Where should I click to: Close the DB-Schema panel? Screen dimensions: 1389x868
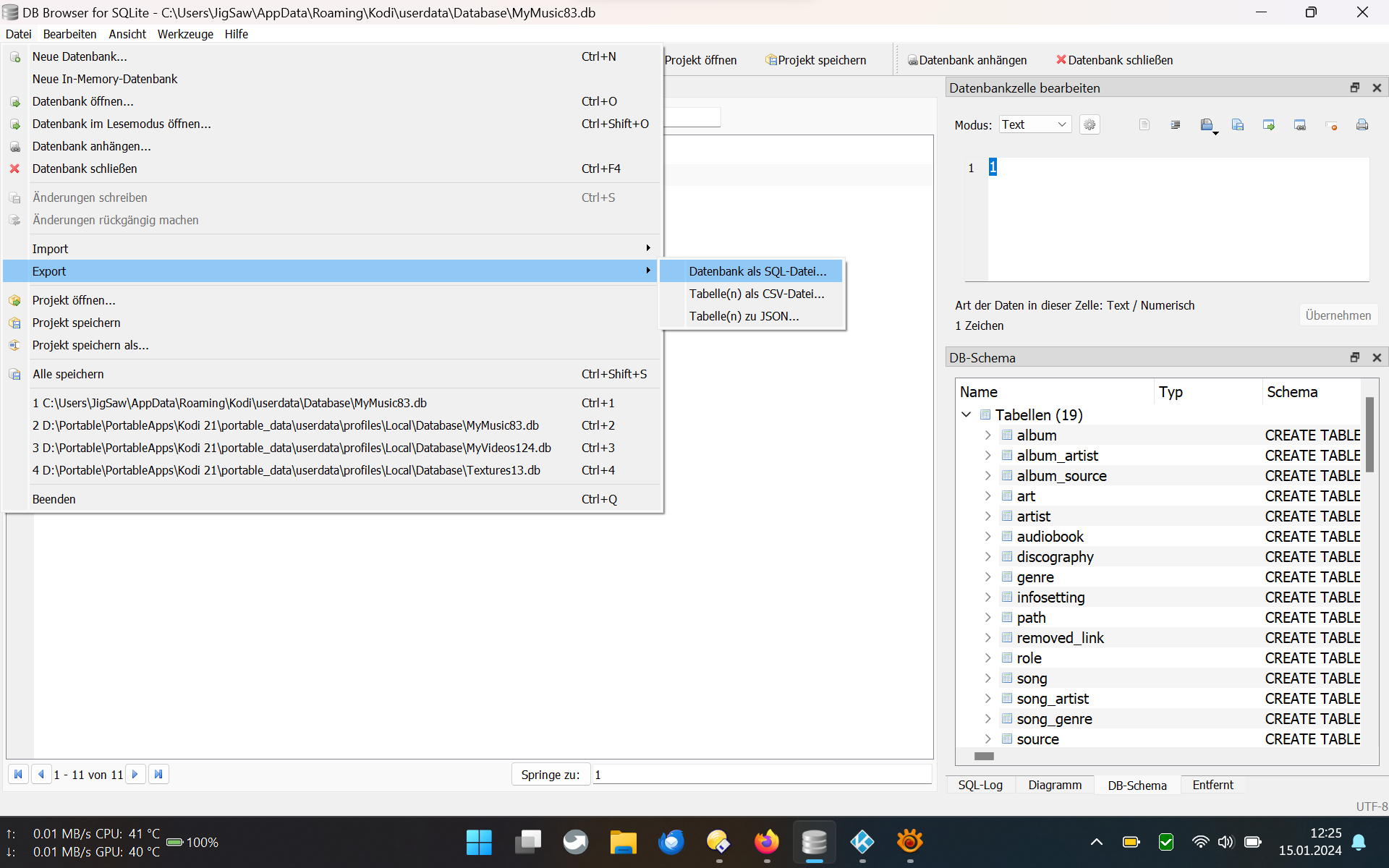pyautogui.click(x=1377, y=357)
